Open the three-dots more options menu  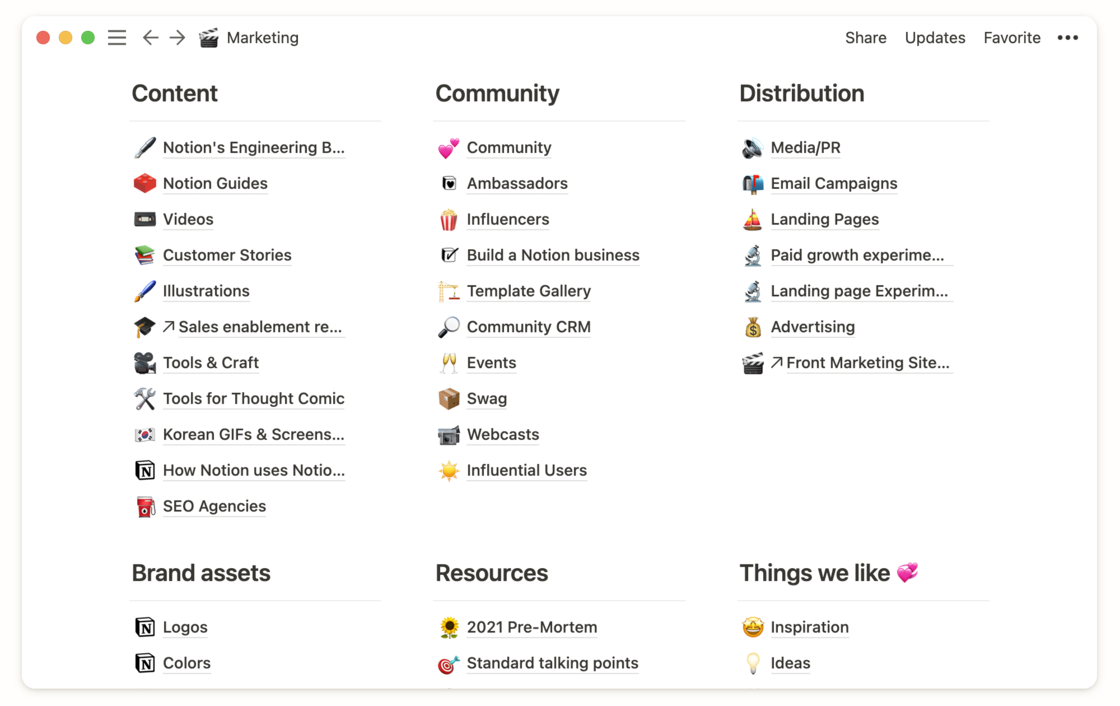[x=1068, y=38]
